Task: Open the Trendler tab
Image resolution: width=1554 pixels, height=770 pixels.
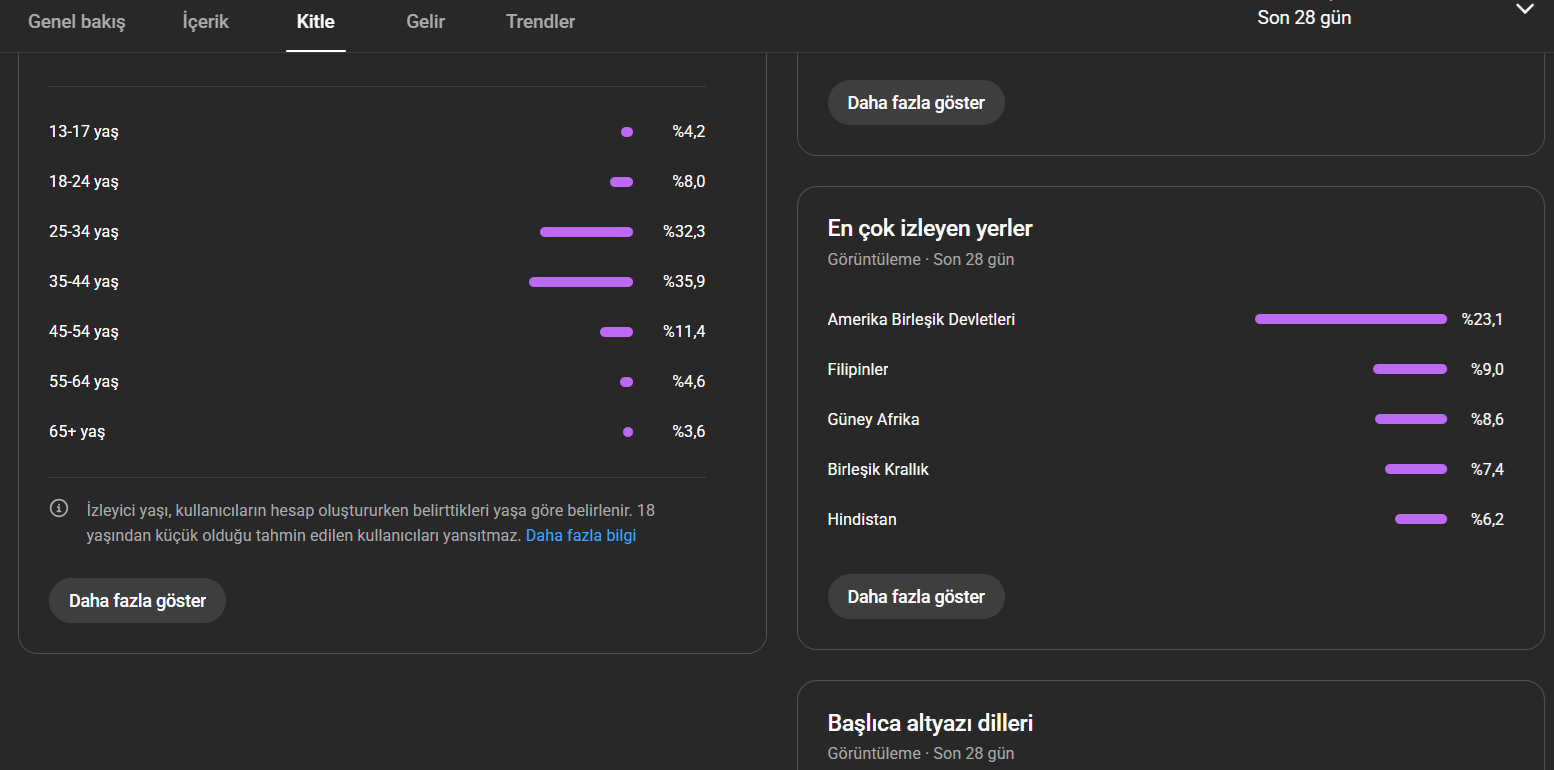Action: coord(540,22)
